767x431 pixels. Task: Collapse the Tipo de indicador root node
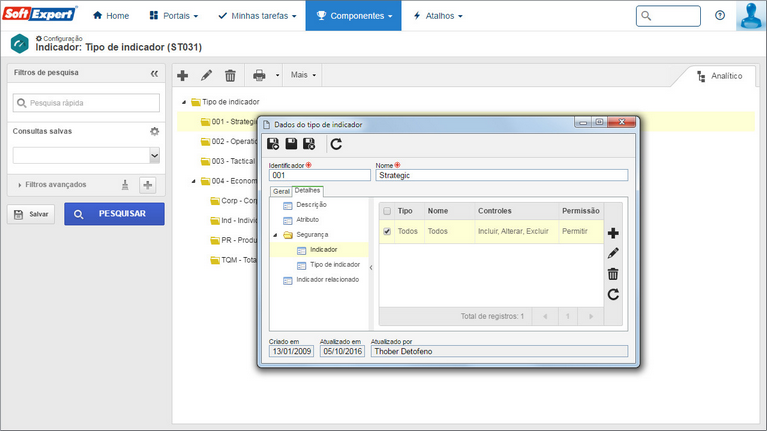(184, 102)
